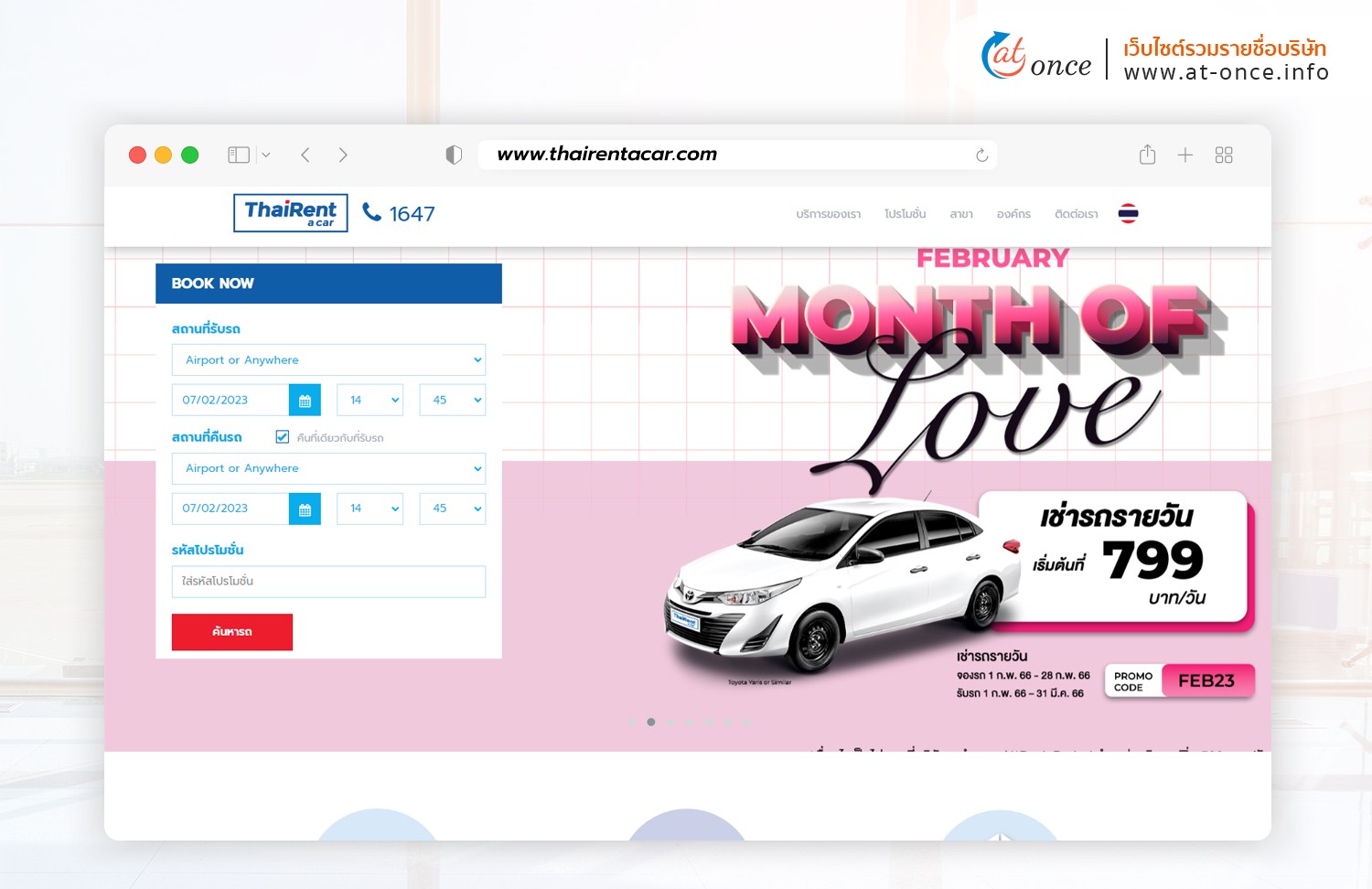Image resolution: width=1372 pixels, height=889 pixels.
Task: Open pickup date calendar icon
Action: [305, 400]
